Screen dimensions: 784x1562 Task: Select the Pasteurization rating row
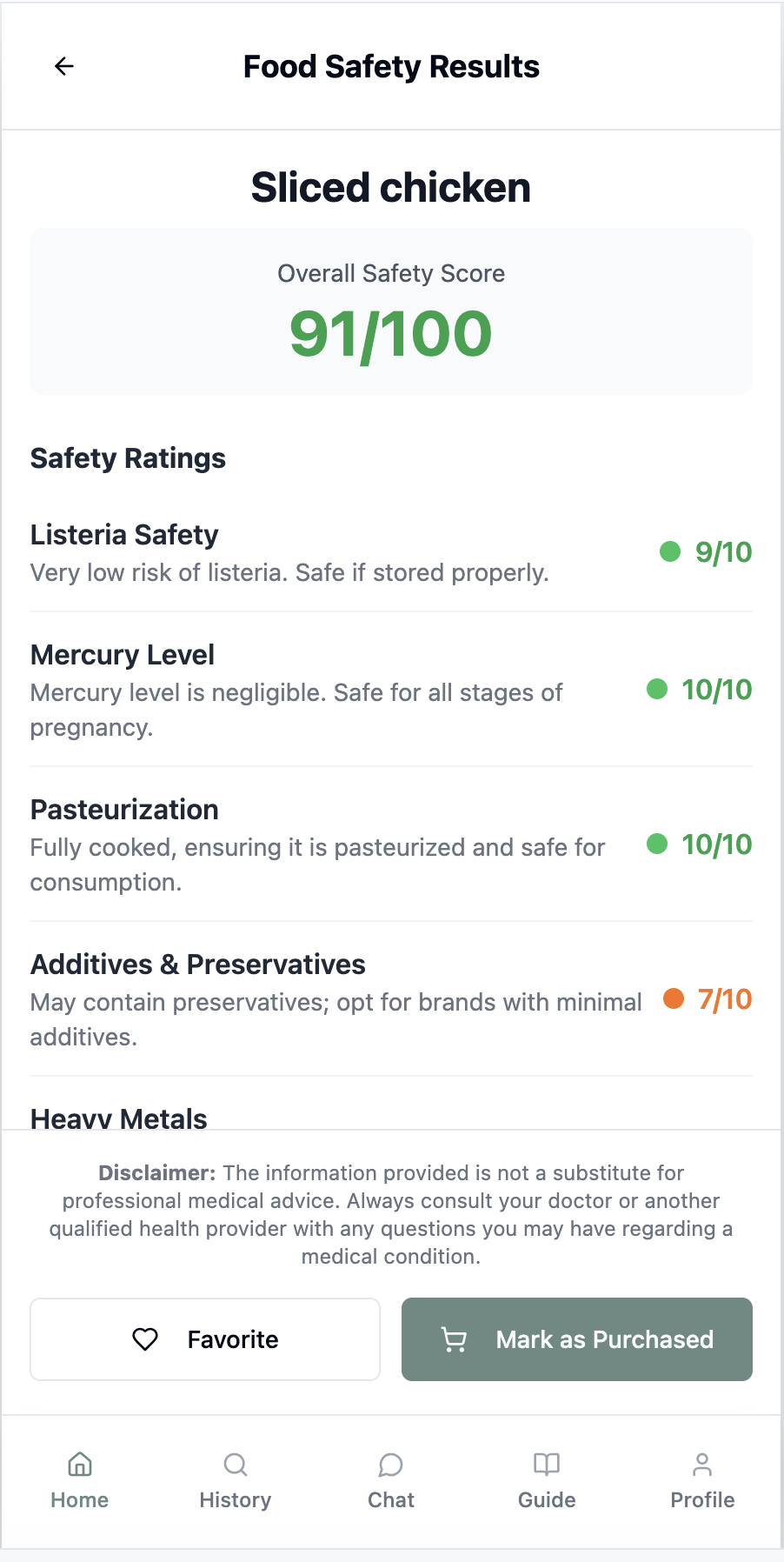391,844
